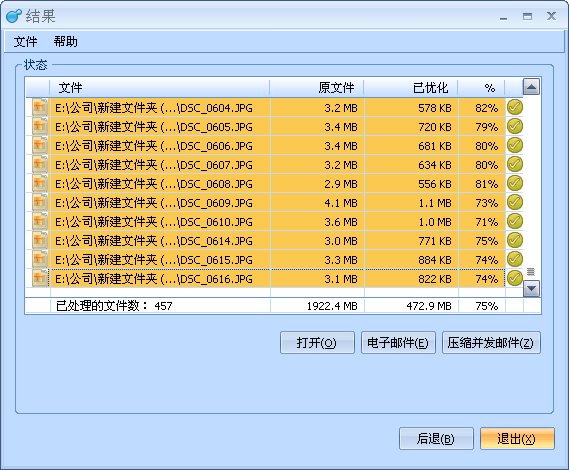The width and height of the screenshot is (569, 470).
Task: Click the green checkmark for DSC_0615.JPG
Action: [x=515, y=259]
